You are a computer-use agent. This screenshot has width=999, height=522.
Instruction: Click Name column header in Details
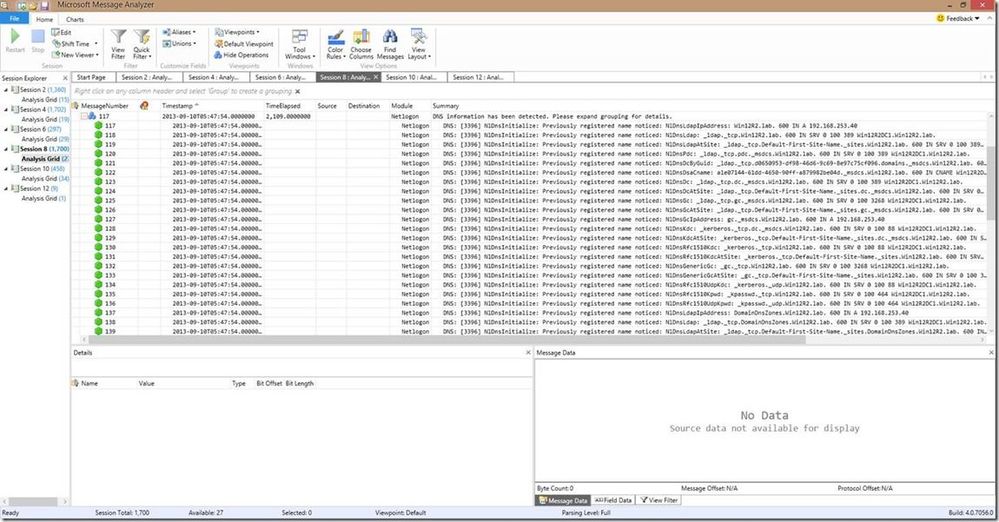point(90,384)
